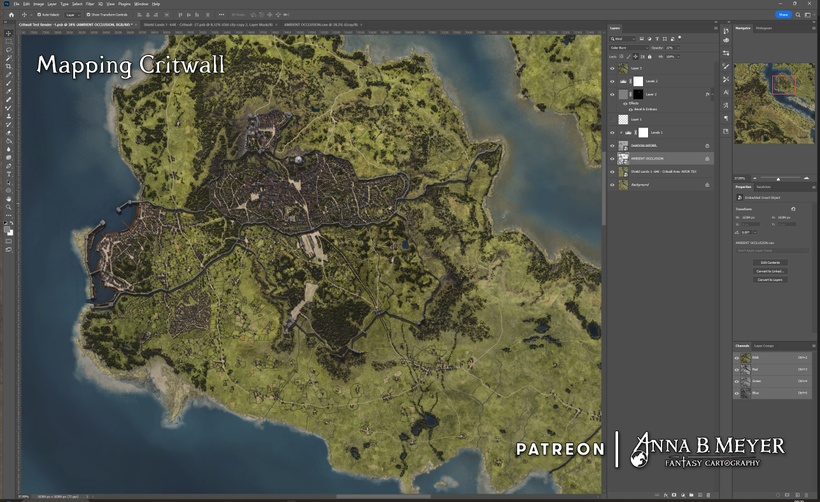This screenshot has width=820, height=502.
Task: Open the rotation angle dropdown in Properties
Action: coord(755,232)
